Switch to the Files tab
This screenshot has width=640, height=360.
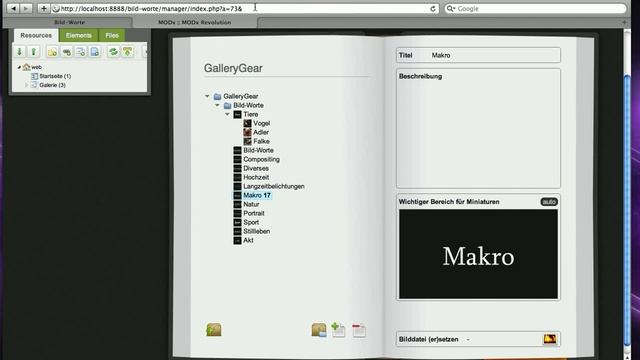click(112, 36)
